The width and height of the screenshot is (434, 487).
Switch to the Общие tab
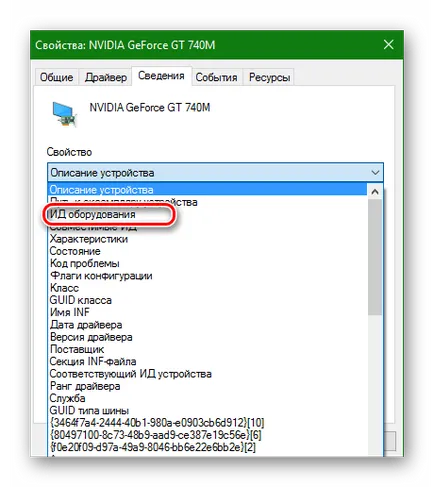[x=56, y=77]
